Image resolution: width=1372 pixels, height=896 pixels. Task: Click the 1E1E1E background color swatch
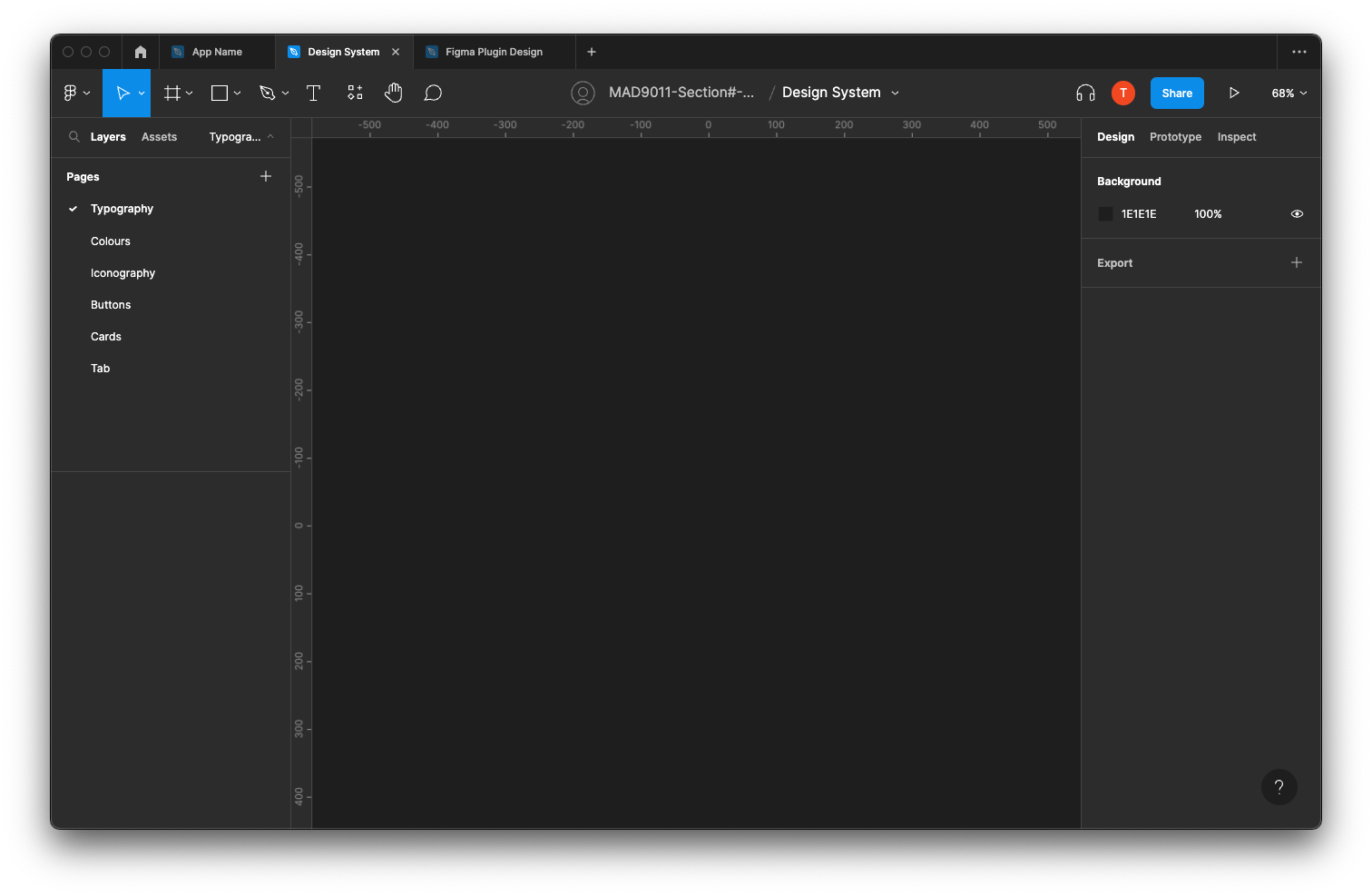point(1105,214)
